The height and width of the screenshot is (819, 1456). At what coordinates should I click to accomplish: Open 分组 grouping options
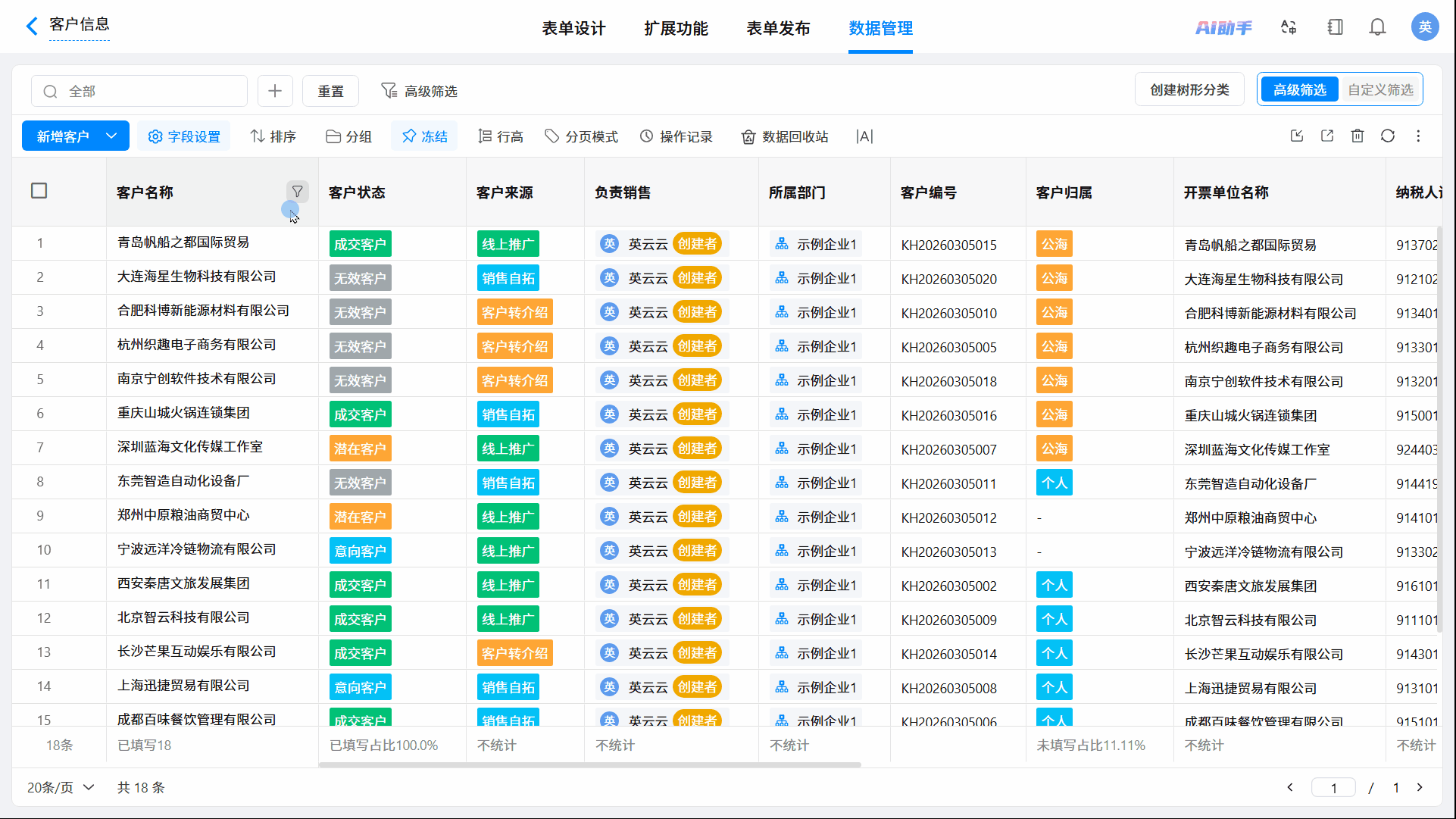coord(348,136)
